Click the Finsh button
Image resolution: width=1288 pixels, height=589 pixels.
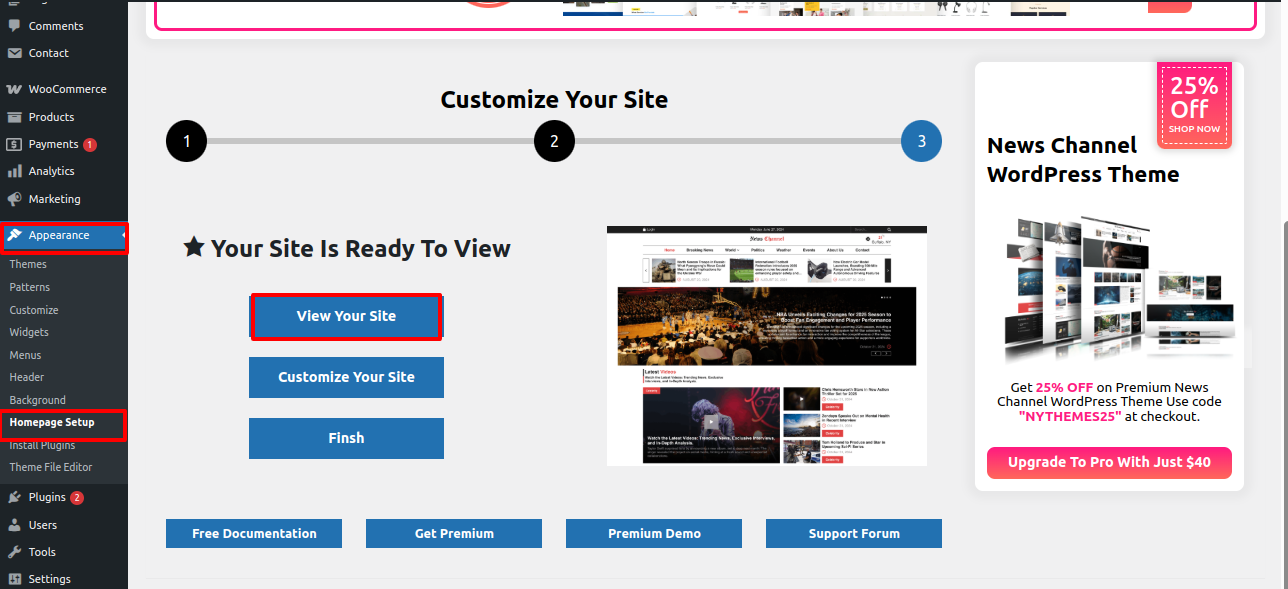coord(346,438)
